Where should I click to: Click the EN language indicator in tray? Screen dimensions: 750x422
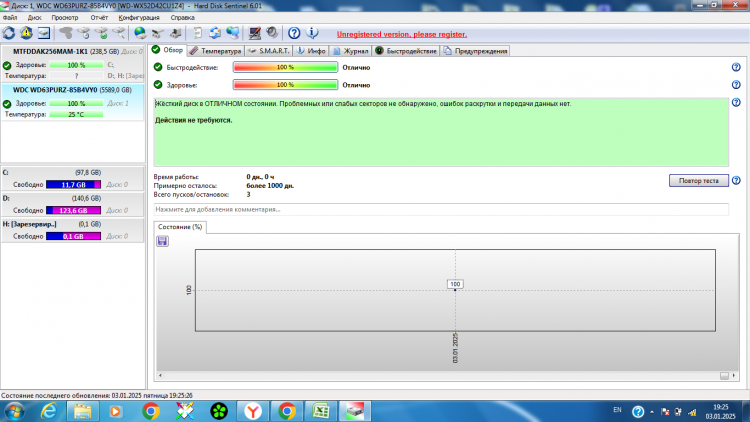pos(617,410)
